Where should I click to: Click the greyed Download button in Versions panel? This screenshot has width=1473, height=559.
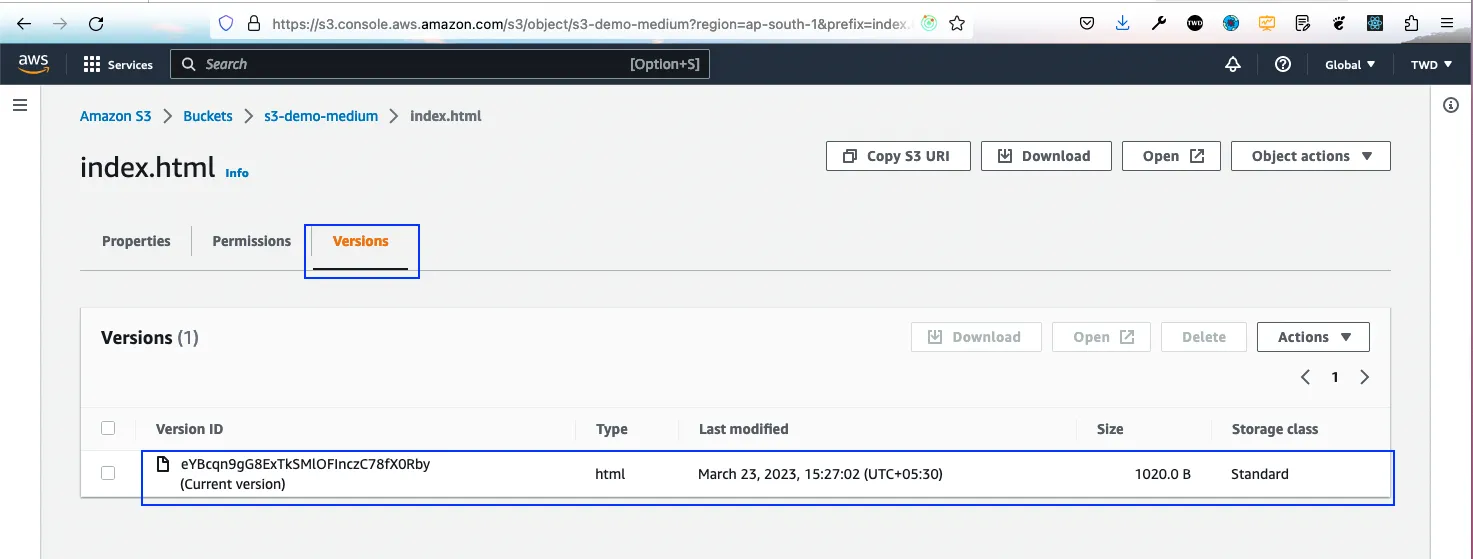point(976,337)
